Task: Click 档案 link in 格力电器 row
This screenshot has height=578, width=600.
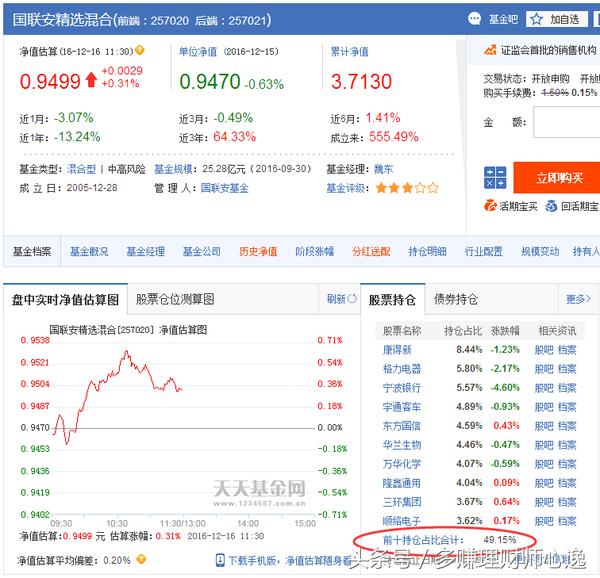Action: 567,369
